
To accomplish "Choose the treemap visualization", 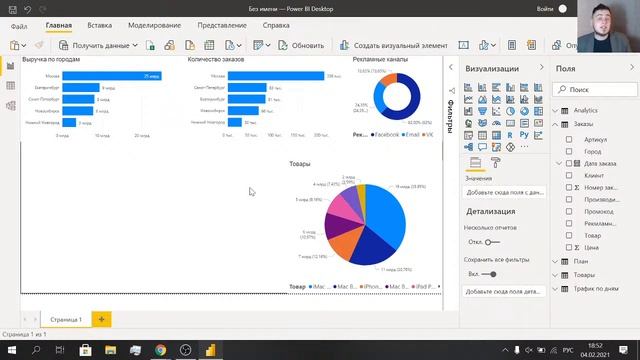I will pos(538,111).
